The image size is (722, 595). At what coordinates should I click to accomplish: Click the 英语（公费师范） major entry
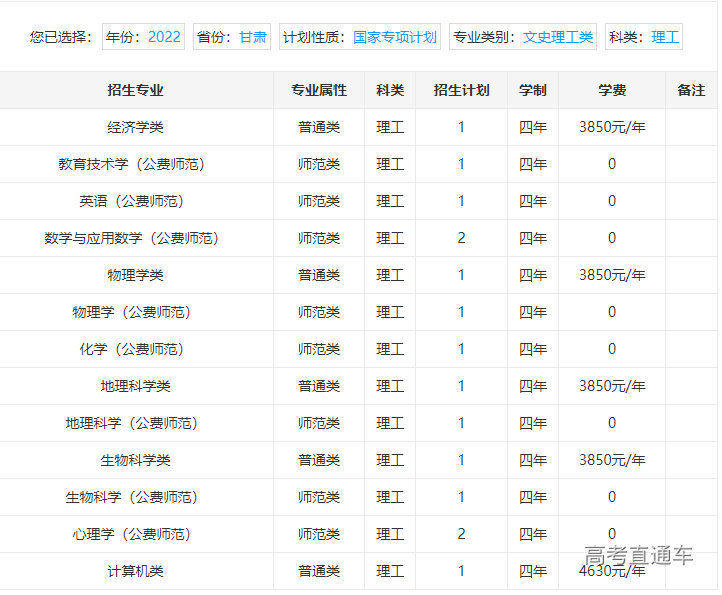[136, 201]
